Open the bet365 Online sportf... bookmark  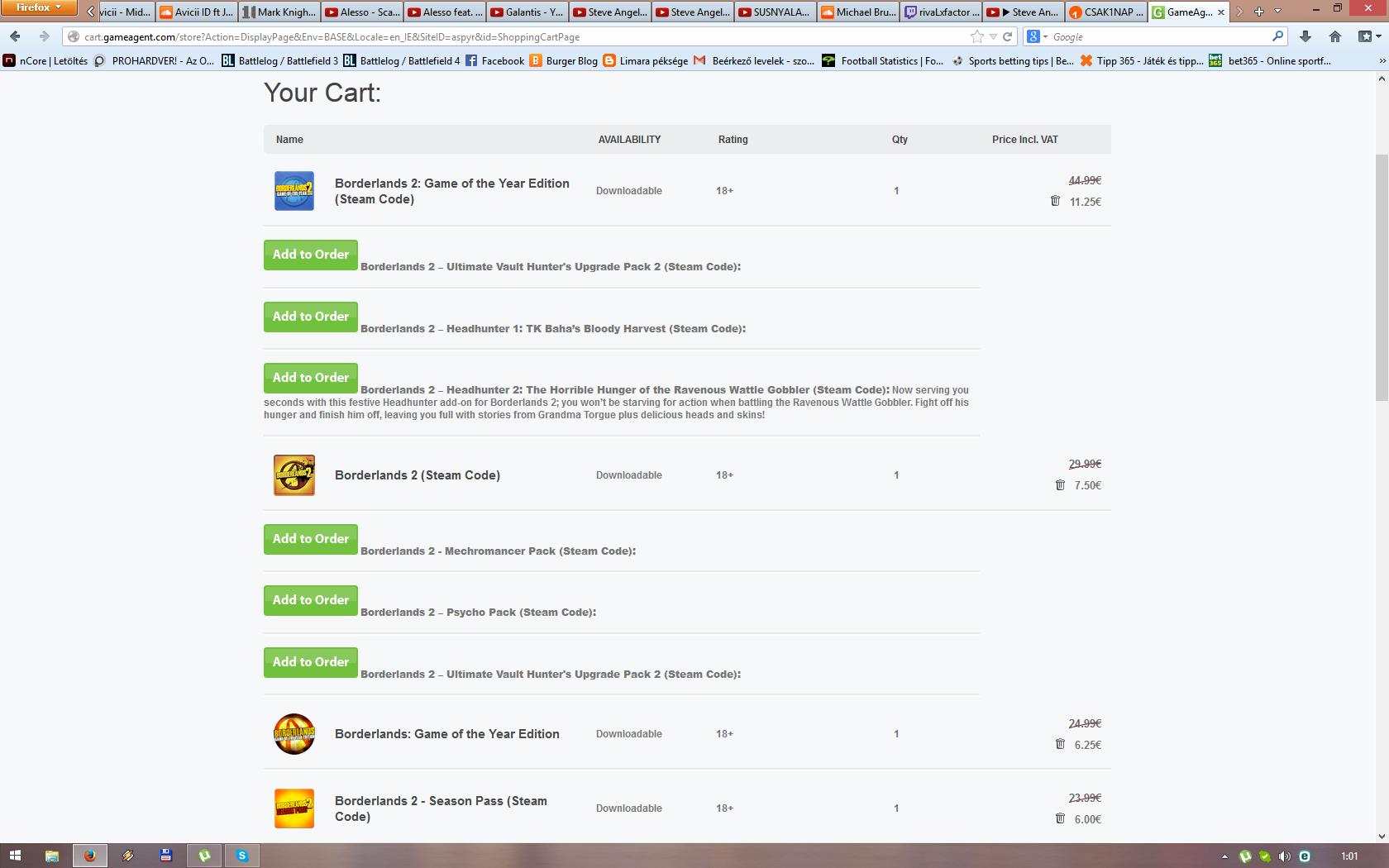[1270, 60]
